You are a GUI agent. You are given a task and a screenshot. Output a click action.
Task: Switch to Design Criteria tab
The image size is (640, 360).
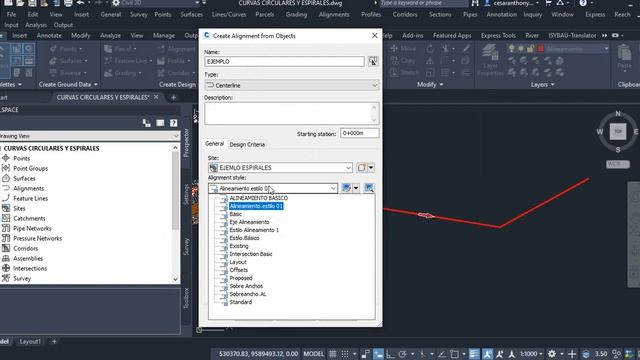(x=247, y=144)
